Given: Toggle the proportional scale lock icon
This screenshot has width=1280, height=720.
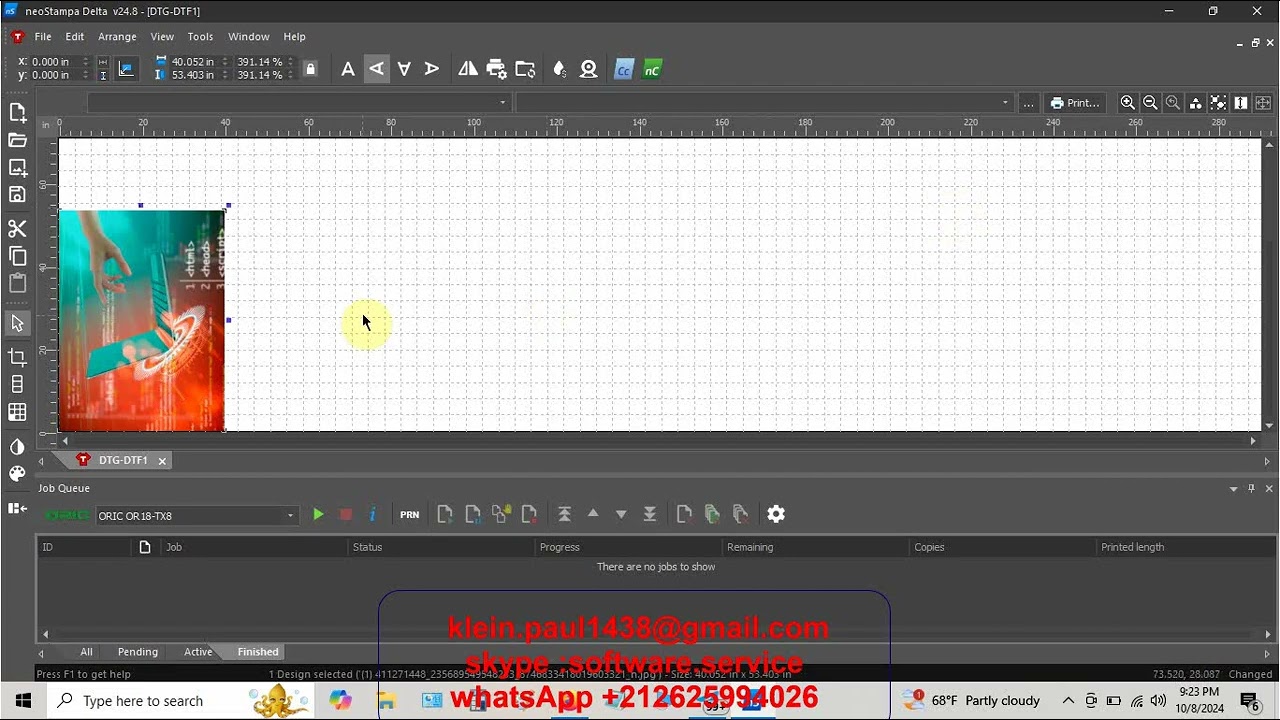Looking at the screenshot, I should (x=310, y=69).
